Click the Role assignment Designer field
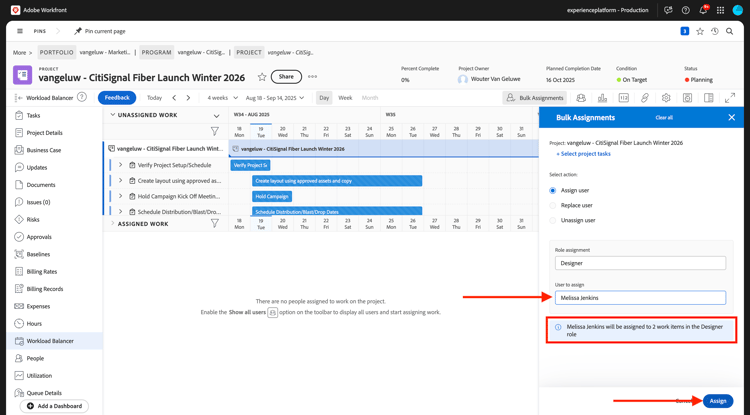 (x=640, y=263)
